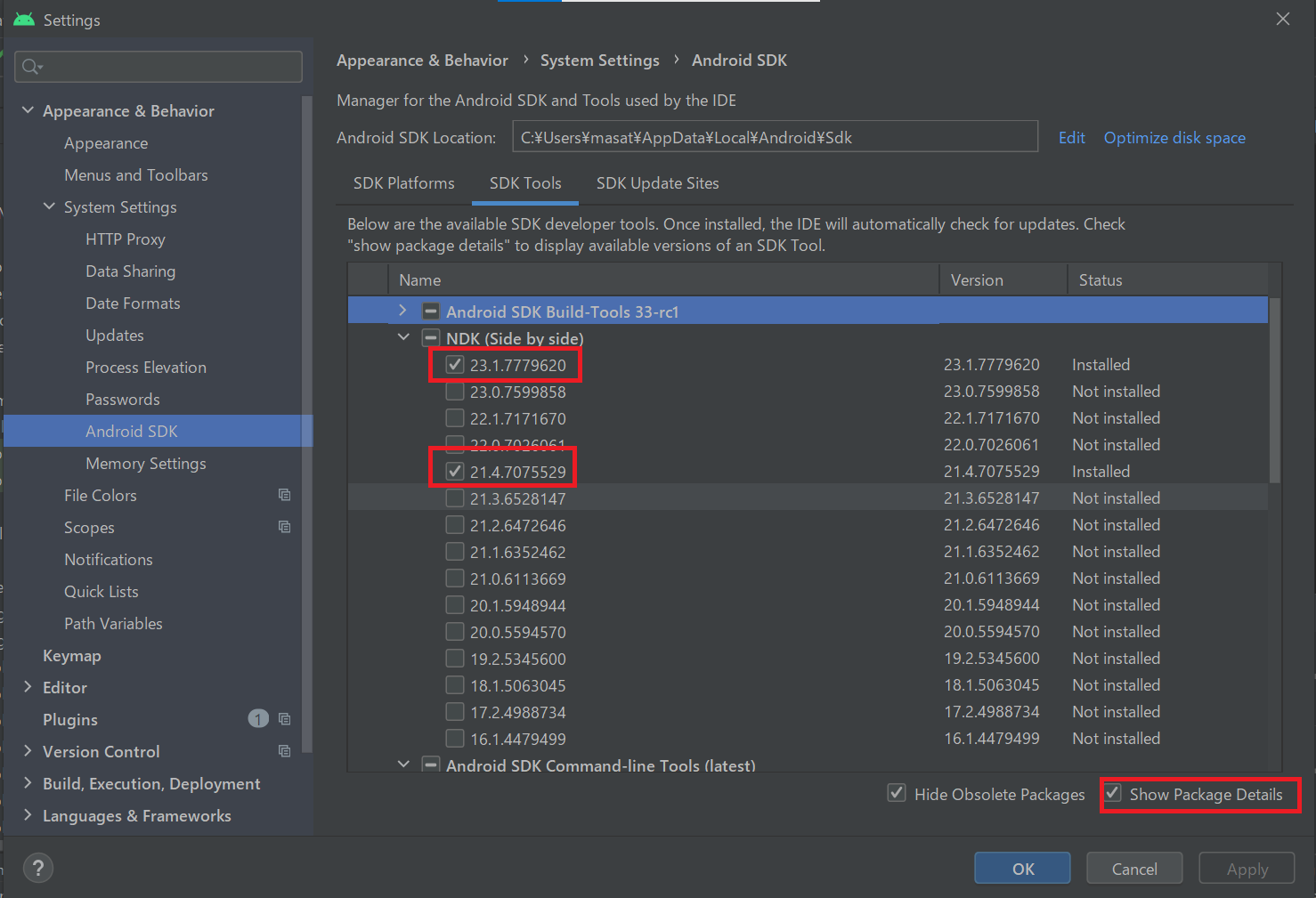Click the sharing icon beside Plugins

click(x=284, y=718)
